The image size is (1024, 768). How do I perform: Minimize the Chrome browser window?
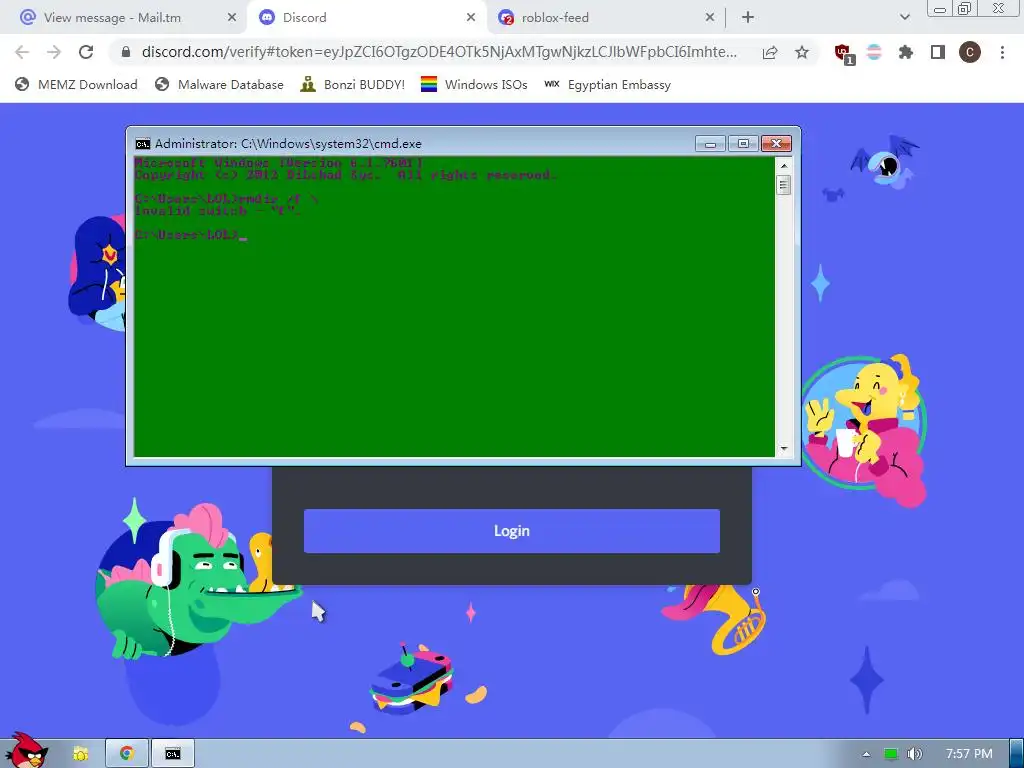coord(940,9)
